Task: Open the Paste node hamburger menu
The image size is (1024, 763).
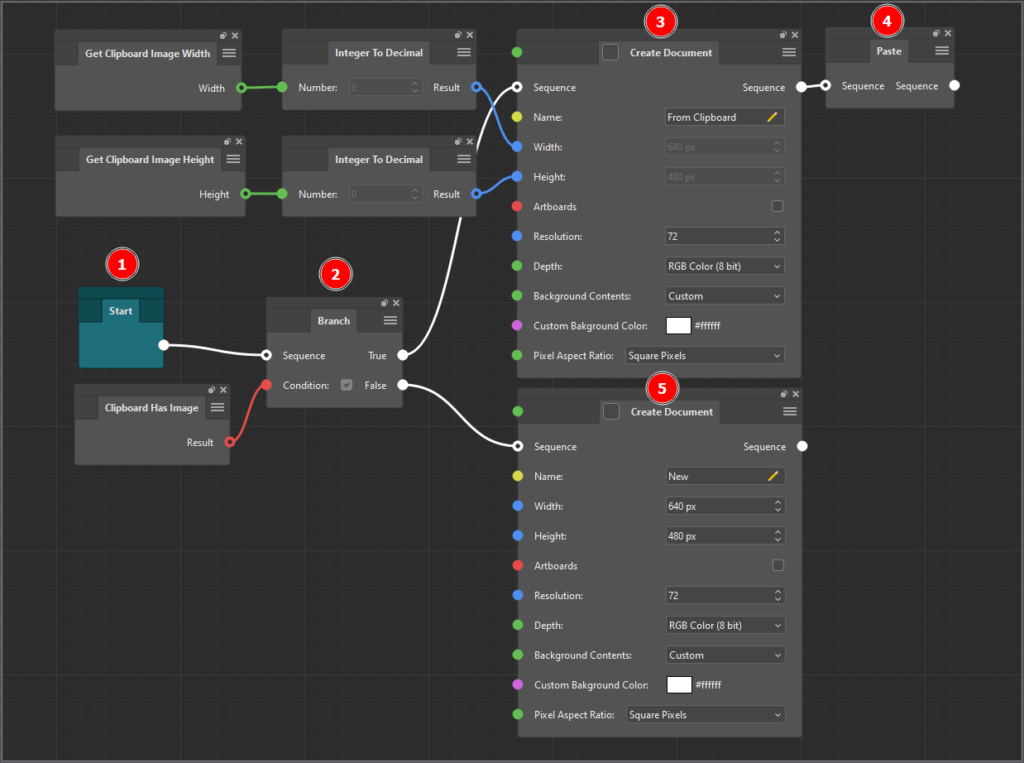Action: pos(942,50)
